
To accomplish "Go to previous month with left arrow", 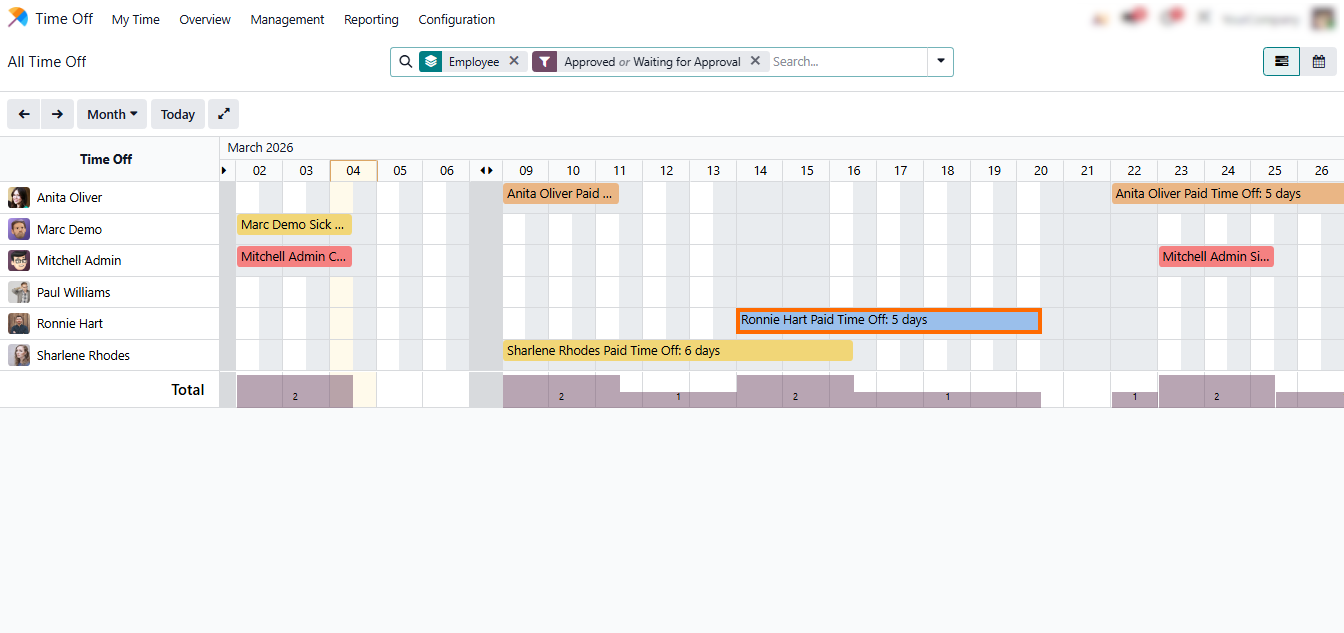I will [24, 114].
